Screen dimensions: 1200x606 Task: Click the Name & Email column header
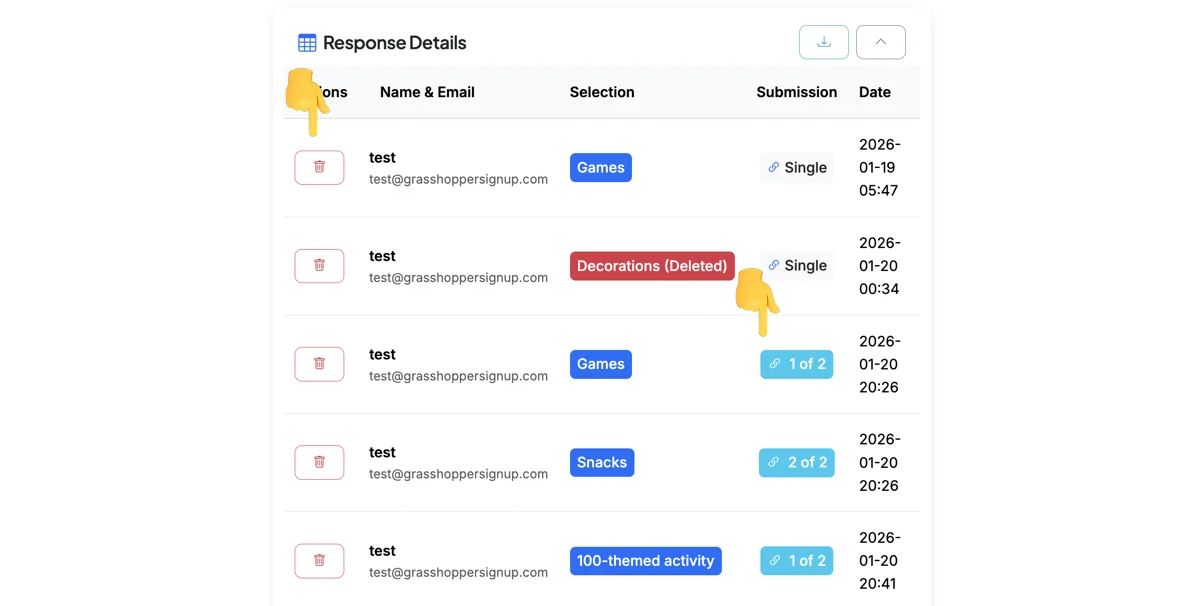pos(427,92)
